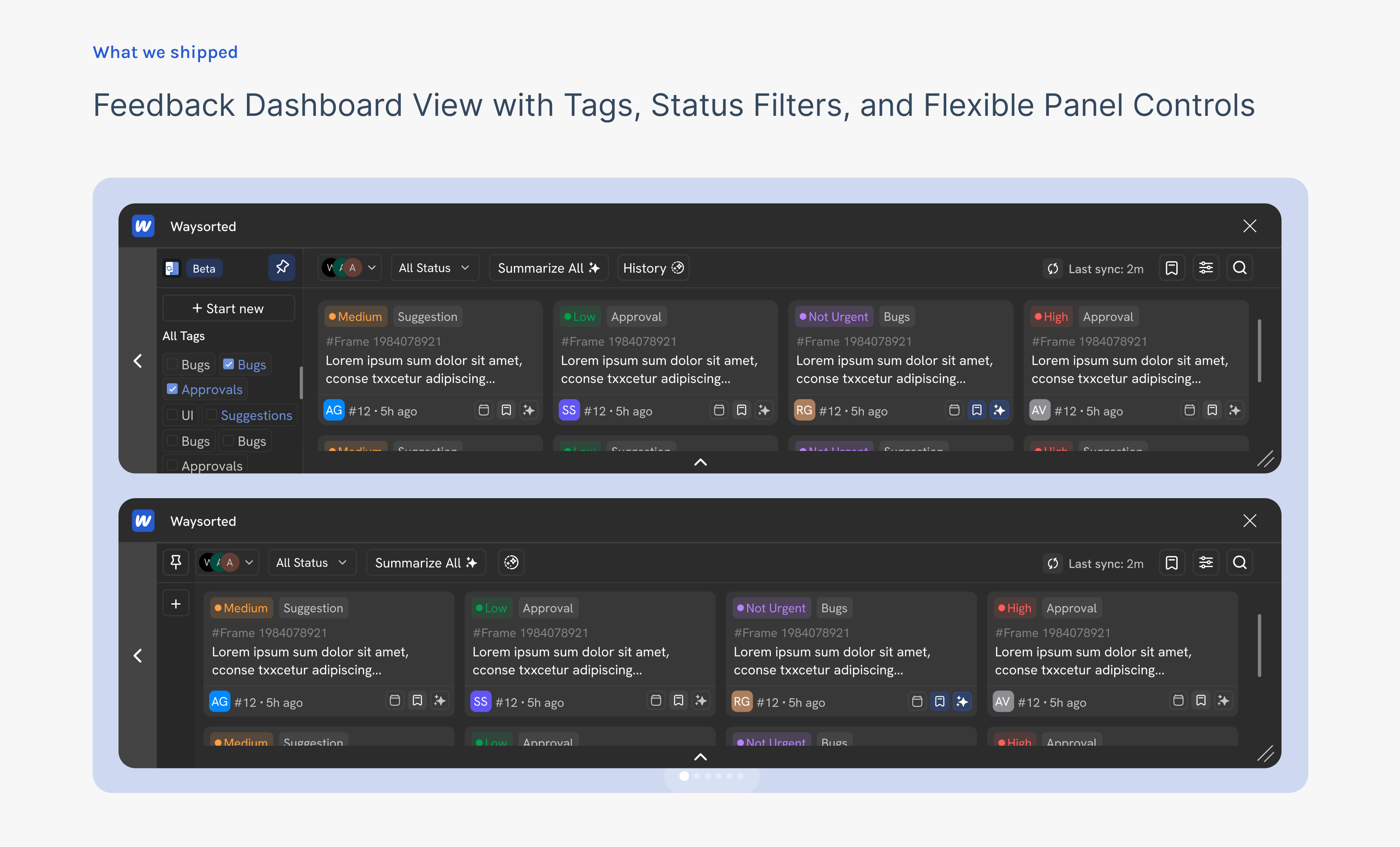Click the active first pagination dot below panels
The image size is (1400, 847).
(684, 776)
